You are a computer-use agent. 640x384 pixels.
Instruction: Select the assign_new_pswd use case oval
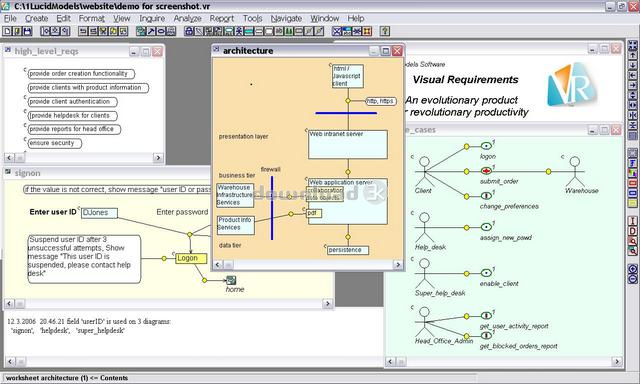pyautogui.click(x=486, y=227)
